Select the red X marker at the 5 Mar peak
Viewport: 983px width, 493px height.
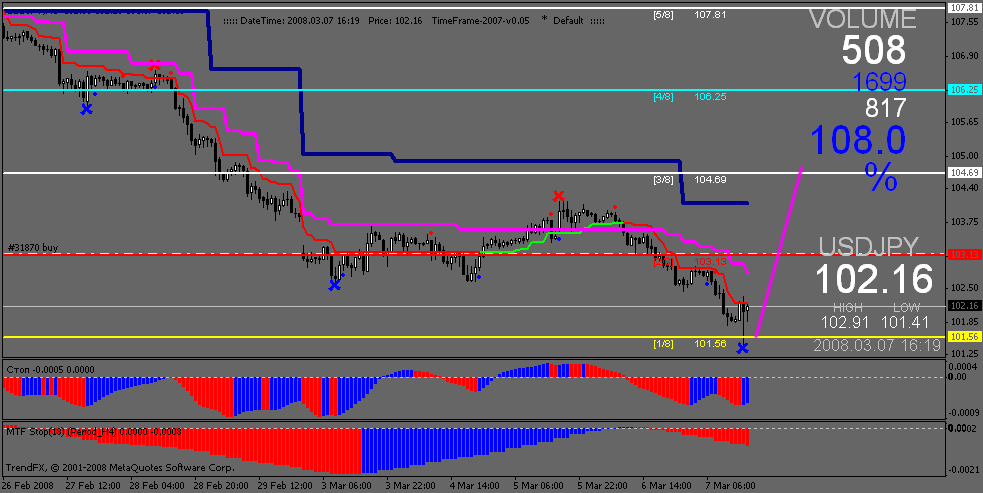(558, 197)
